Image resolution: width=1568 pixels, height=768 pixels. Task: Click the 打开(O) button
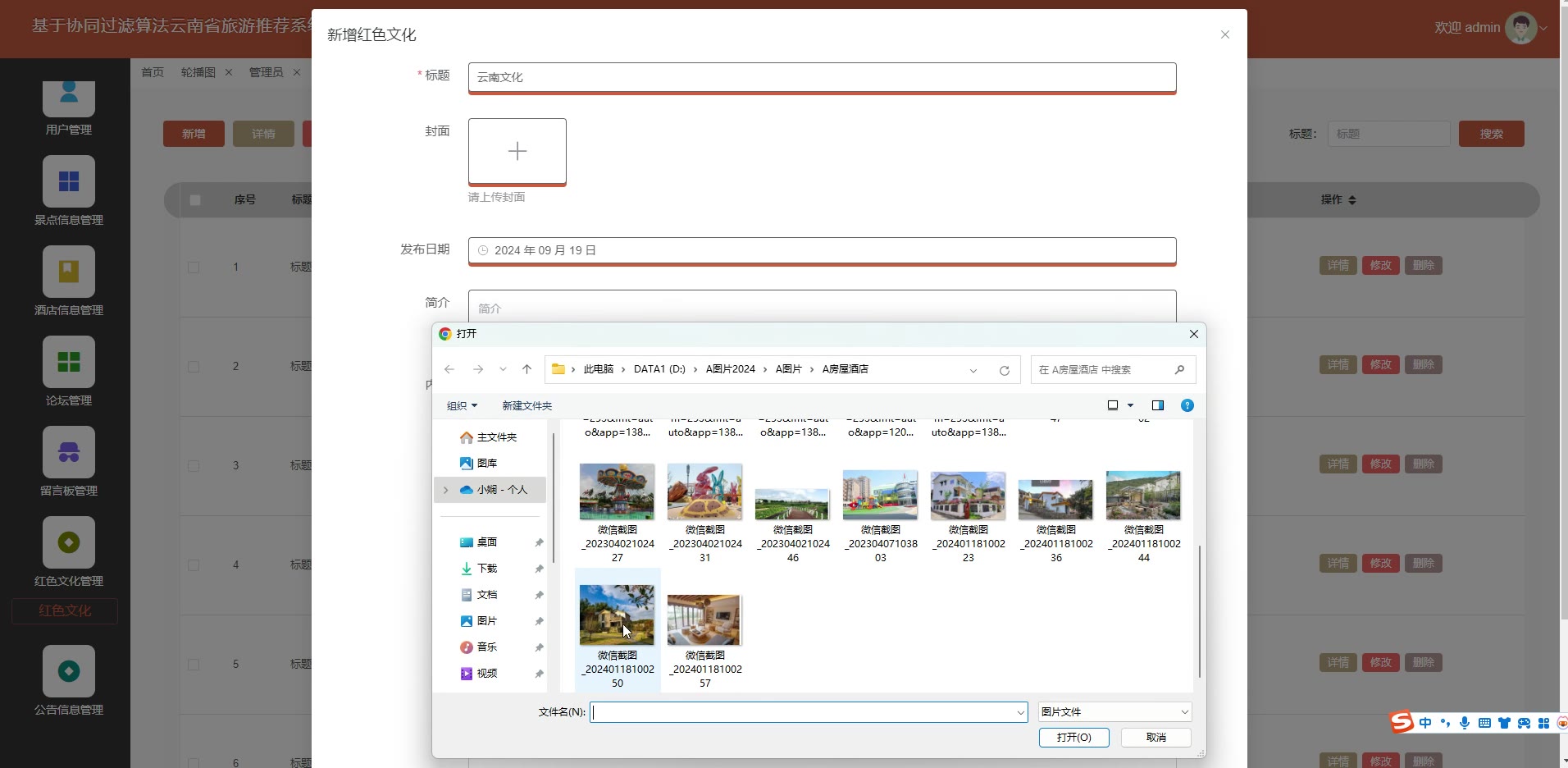click(x=1073, y=737)
